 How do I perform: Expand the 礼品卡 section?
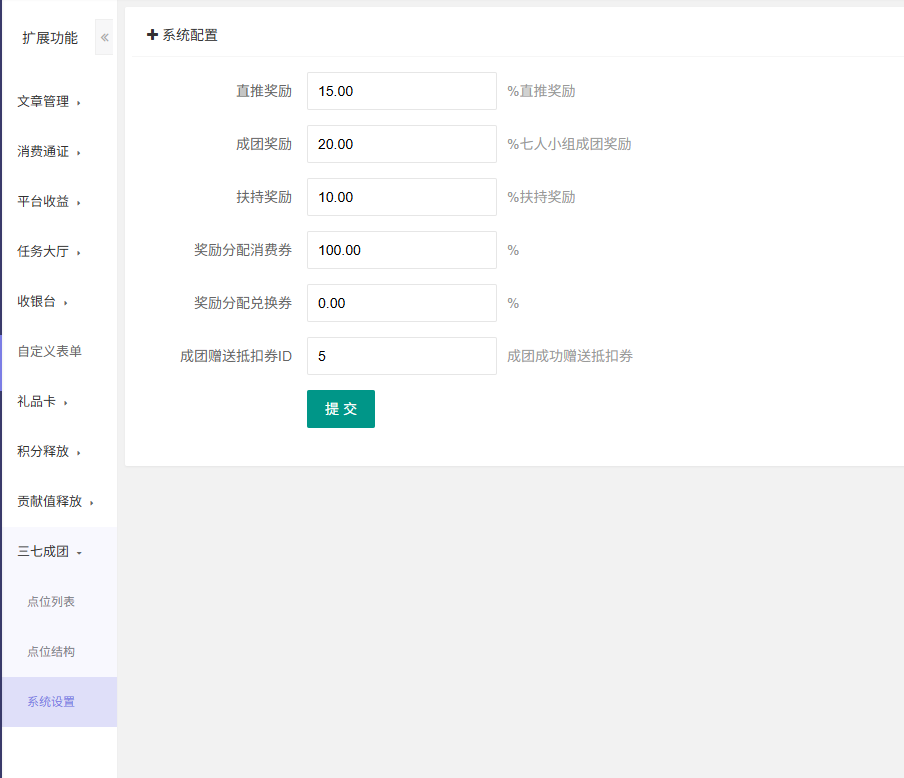42,401
